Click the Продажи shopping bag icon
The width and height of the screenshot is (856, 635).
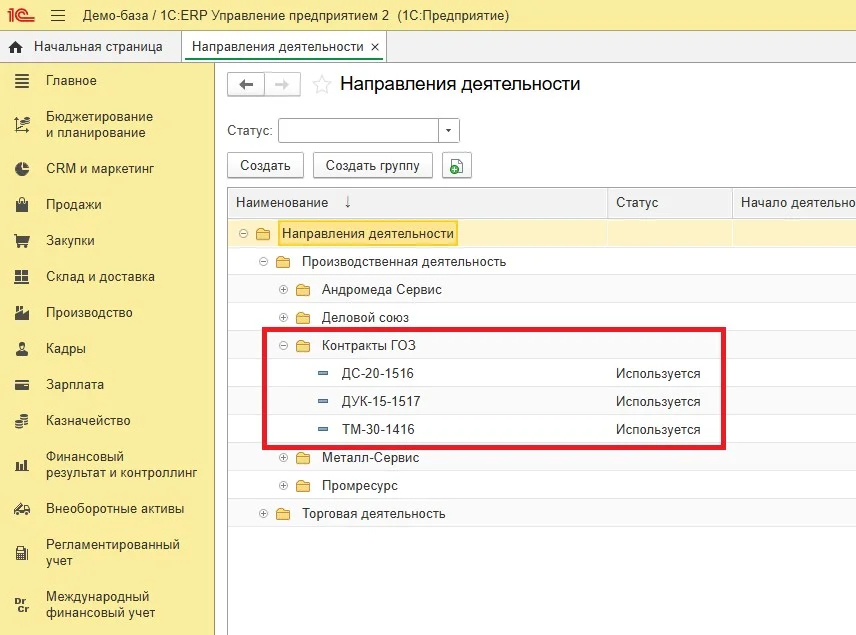click(22, 205)
